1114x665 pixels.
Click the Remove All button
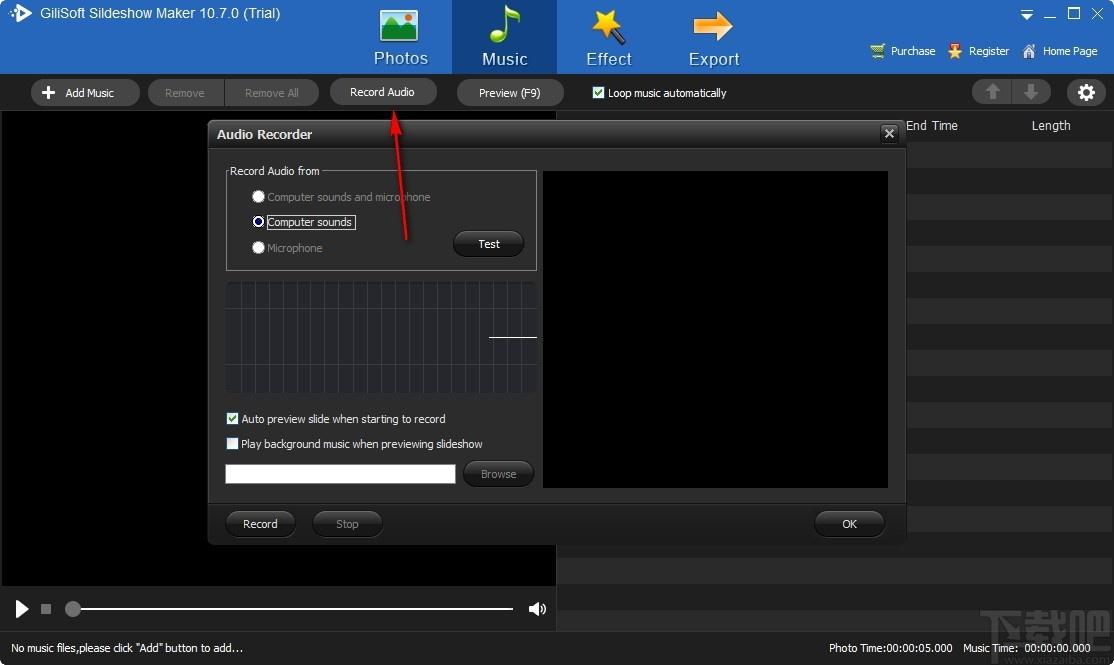coord(271,92)
